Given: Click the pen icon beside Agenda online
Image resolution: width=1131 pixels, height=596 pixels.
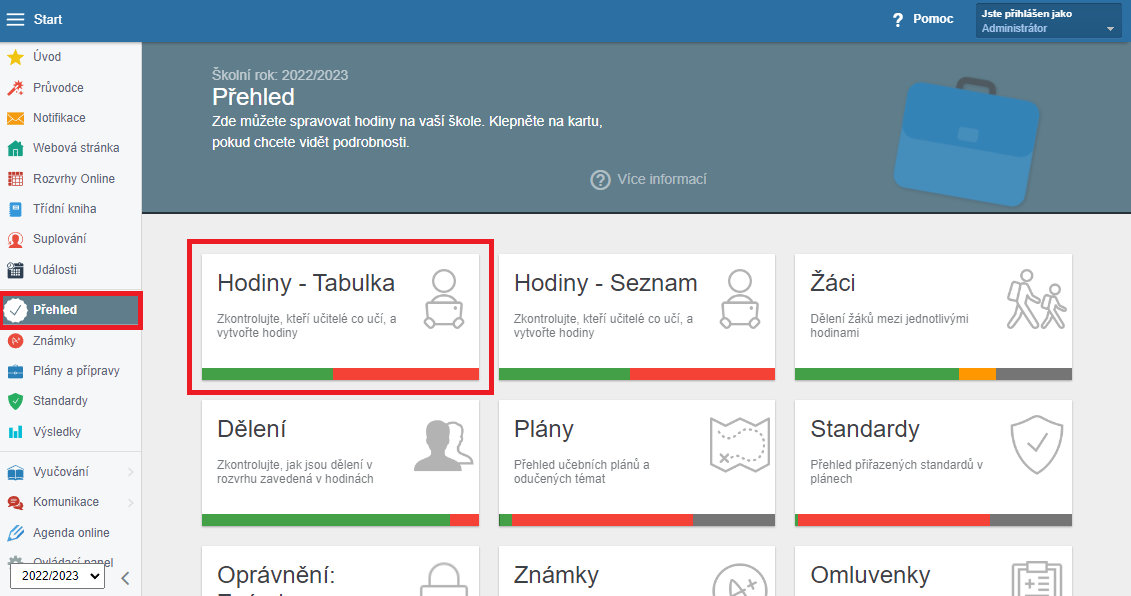Looking at the screenshot, I should (x=15, y=533).
